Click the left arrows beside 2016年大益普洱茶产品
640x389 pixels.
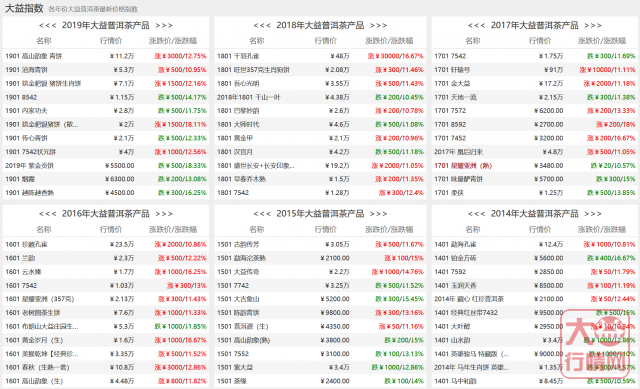click(47, 213)
